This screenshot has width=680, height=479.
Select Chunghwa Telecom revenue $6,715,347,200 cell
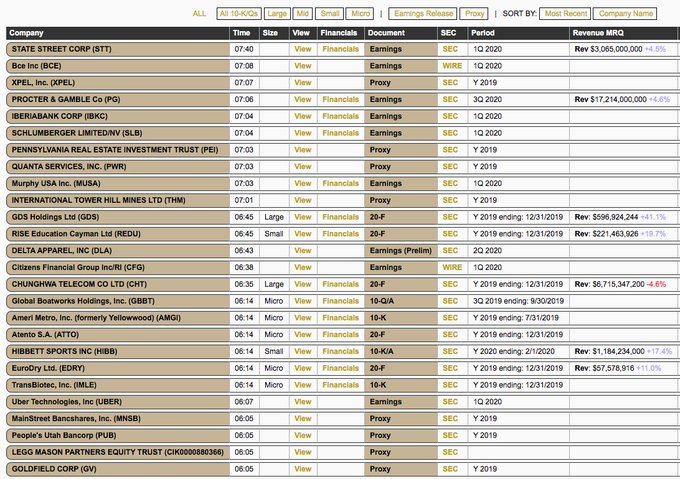[x=624, y=284]
